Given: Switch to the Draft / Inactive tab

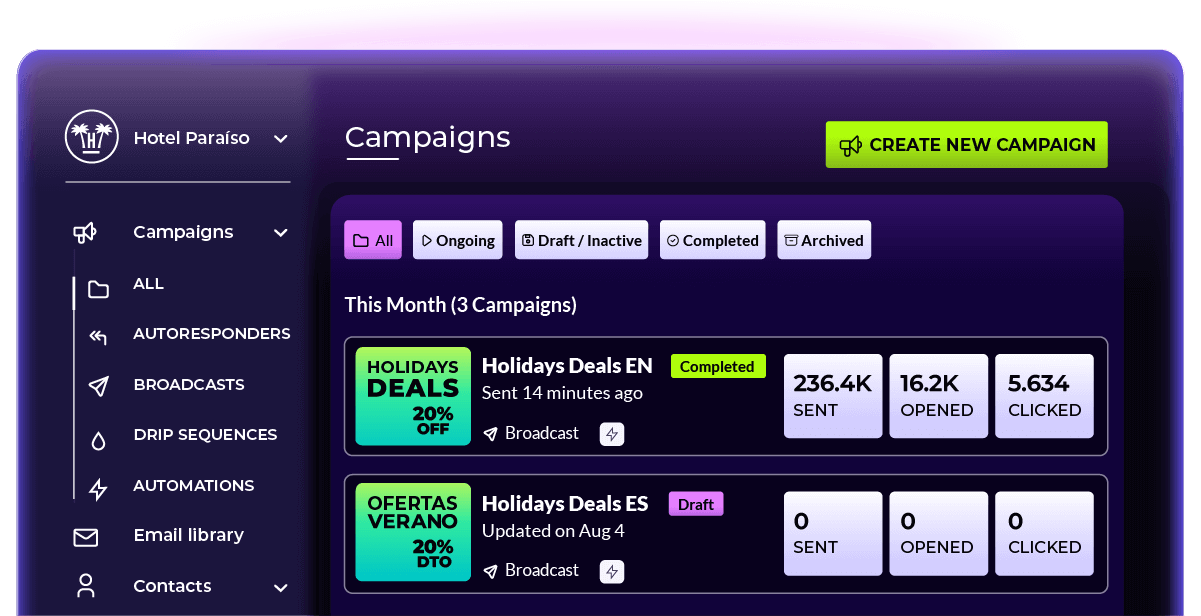Looking at the screenshot, I should pos(581,240).
